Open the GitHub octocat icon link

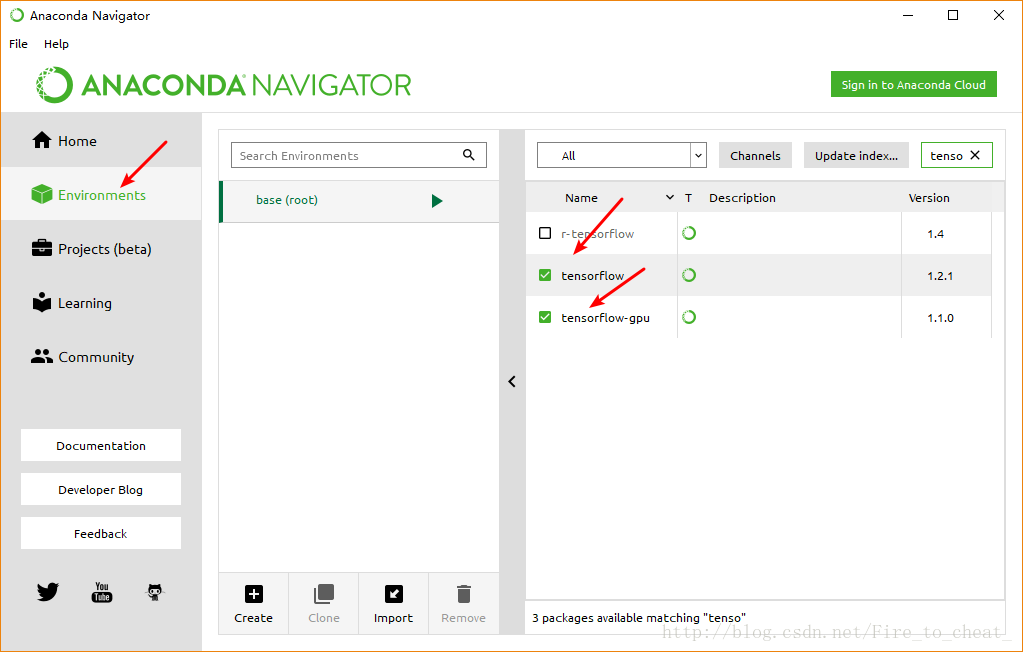[155, 591]
